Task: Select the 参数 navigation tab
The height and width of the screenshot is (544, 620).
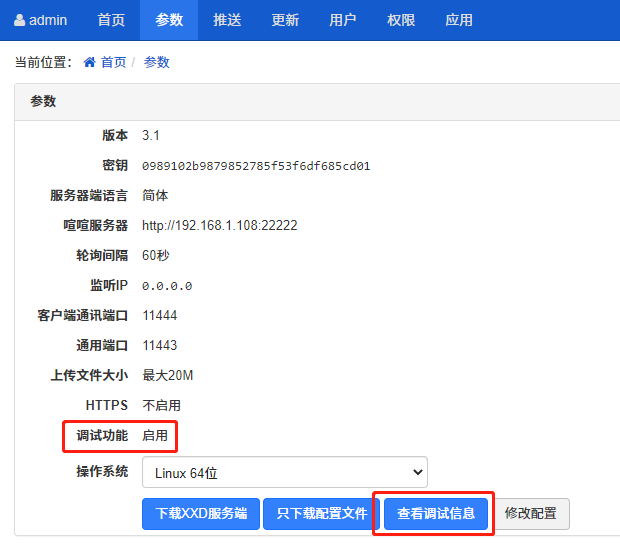Action: 169,20
